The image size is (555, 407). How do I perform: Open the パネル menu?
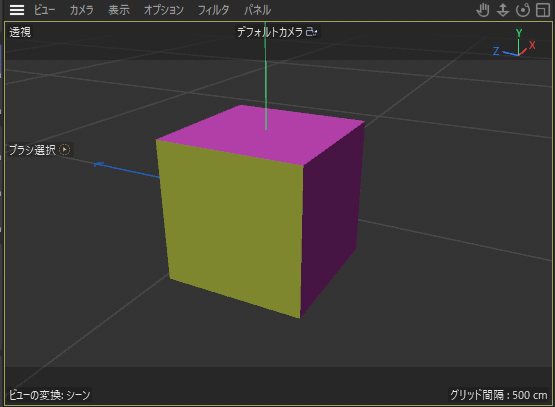pos(257,10)
